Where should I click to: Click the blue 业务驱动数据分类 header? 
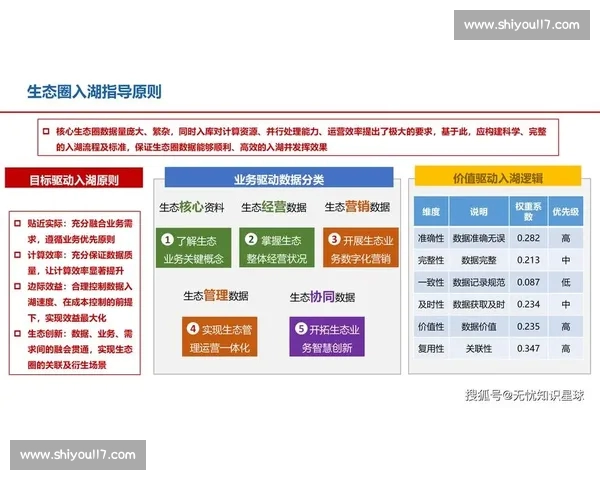tap(279, 177)
